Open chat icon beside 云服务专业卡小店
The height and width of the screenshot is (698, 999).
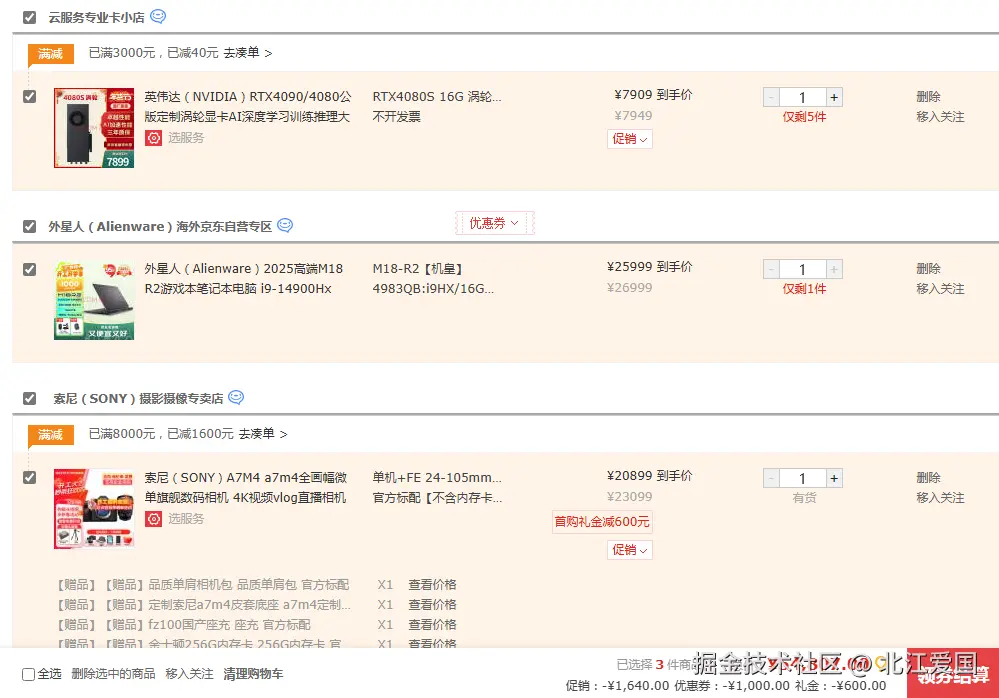(x=158, y=17)
